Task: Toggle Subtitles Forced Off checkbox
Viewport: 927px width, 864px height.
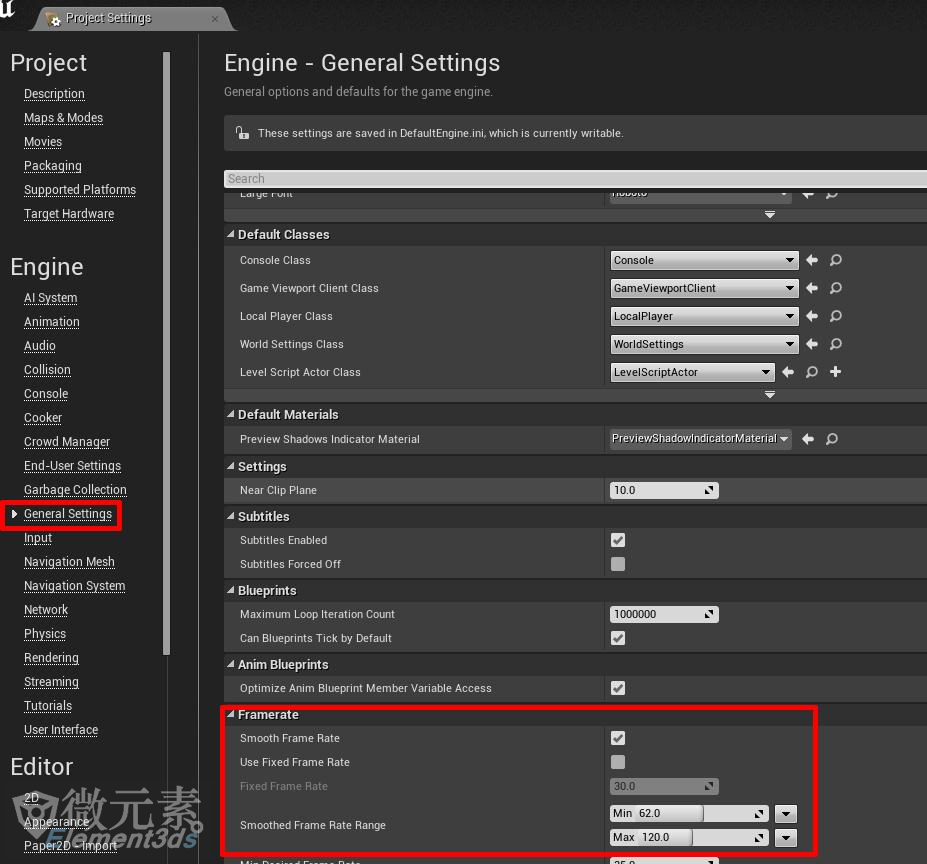Action: [x=618, y=564]
